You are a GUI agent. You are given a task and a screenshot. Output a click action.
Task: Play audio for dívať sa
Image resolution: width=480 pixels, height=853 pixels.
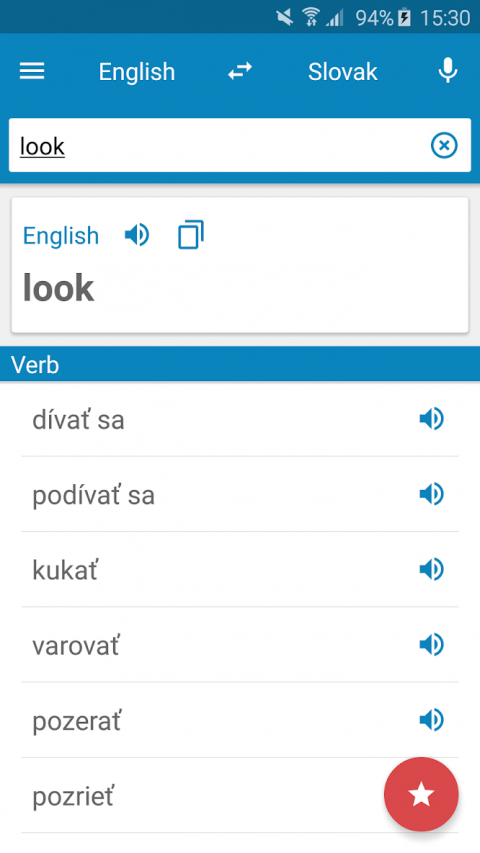(432, 419)
